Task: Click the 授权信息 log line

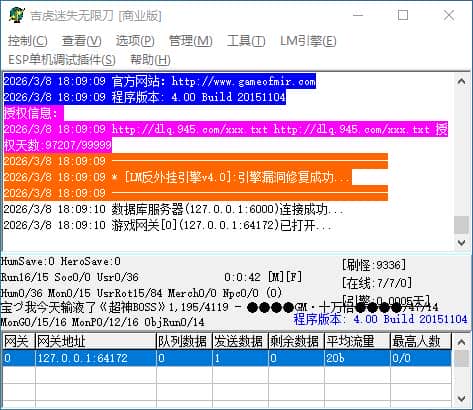Action: point(33,113)
